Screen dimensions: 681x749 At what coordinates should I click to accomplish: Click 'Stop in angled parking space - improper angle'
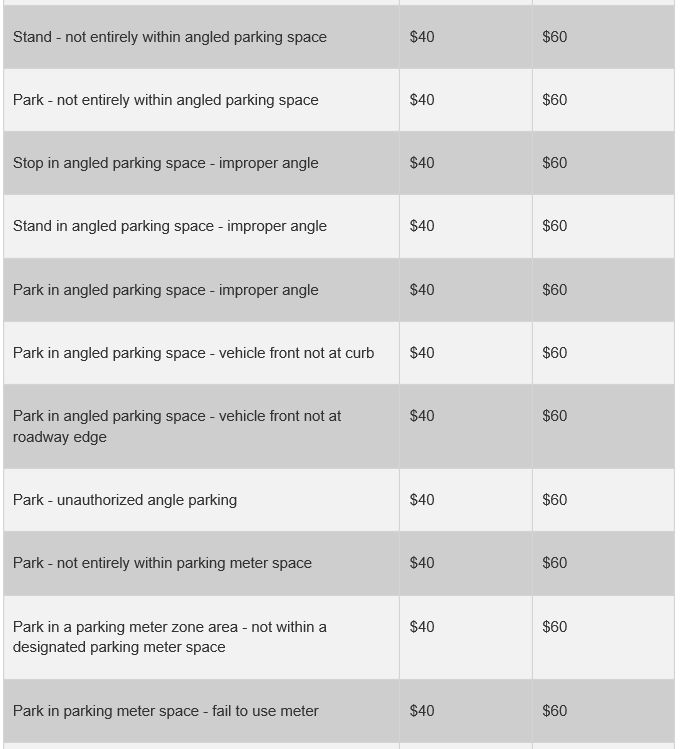tap(165, 163)
